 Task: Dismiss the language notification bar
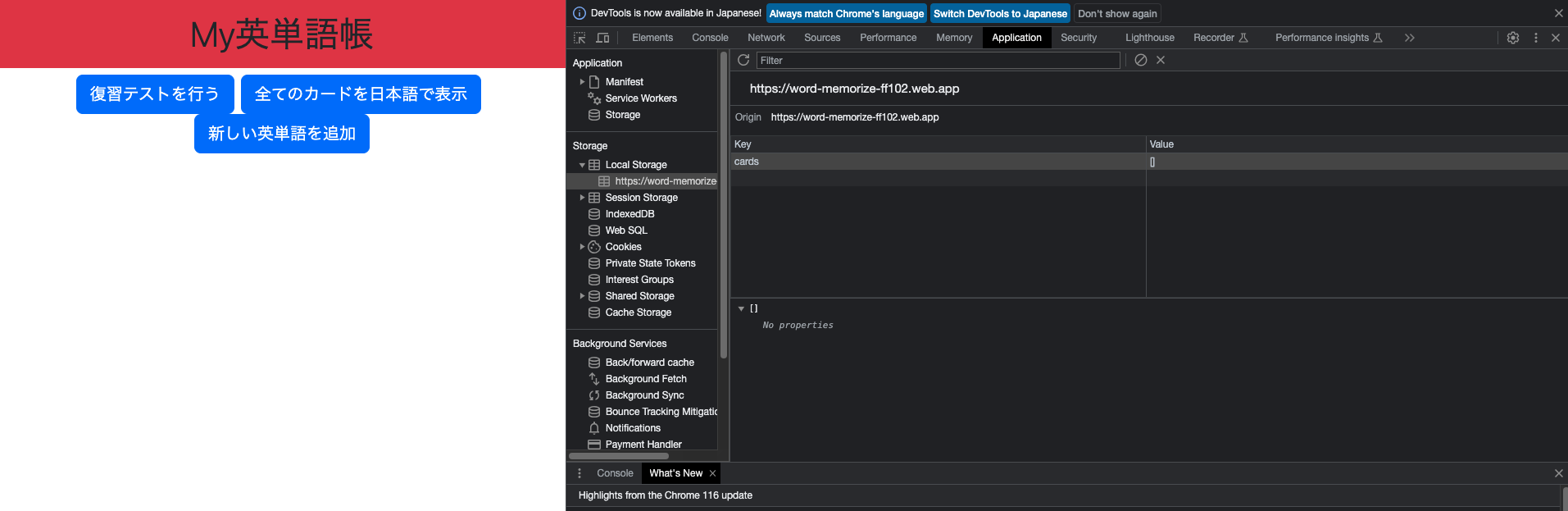click(1558, 13)
